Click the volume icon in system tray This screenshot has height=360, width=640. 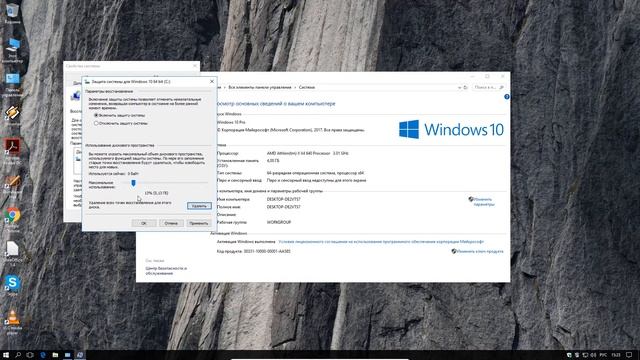pyautogui.click(x=593, y=355)
